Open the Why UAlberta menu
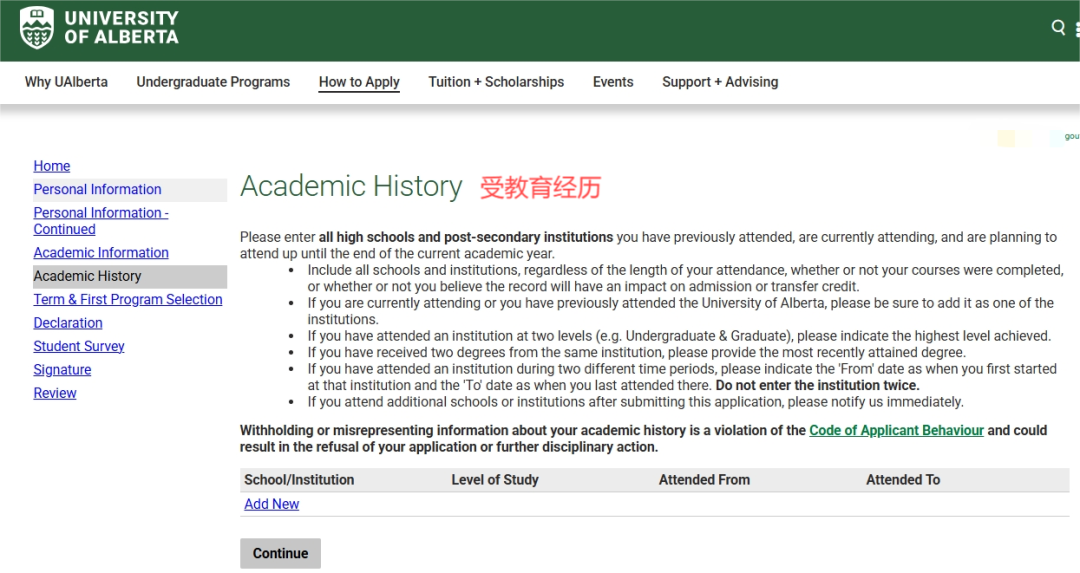1080x573 pixels. 66,82
